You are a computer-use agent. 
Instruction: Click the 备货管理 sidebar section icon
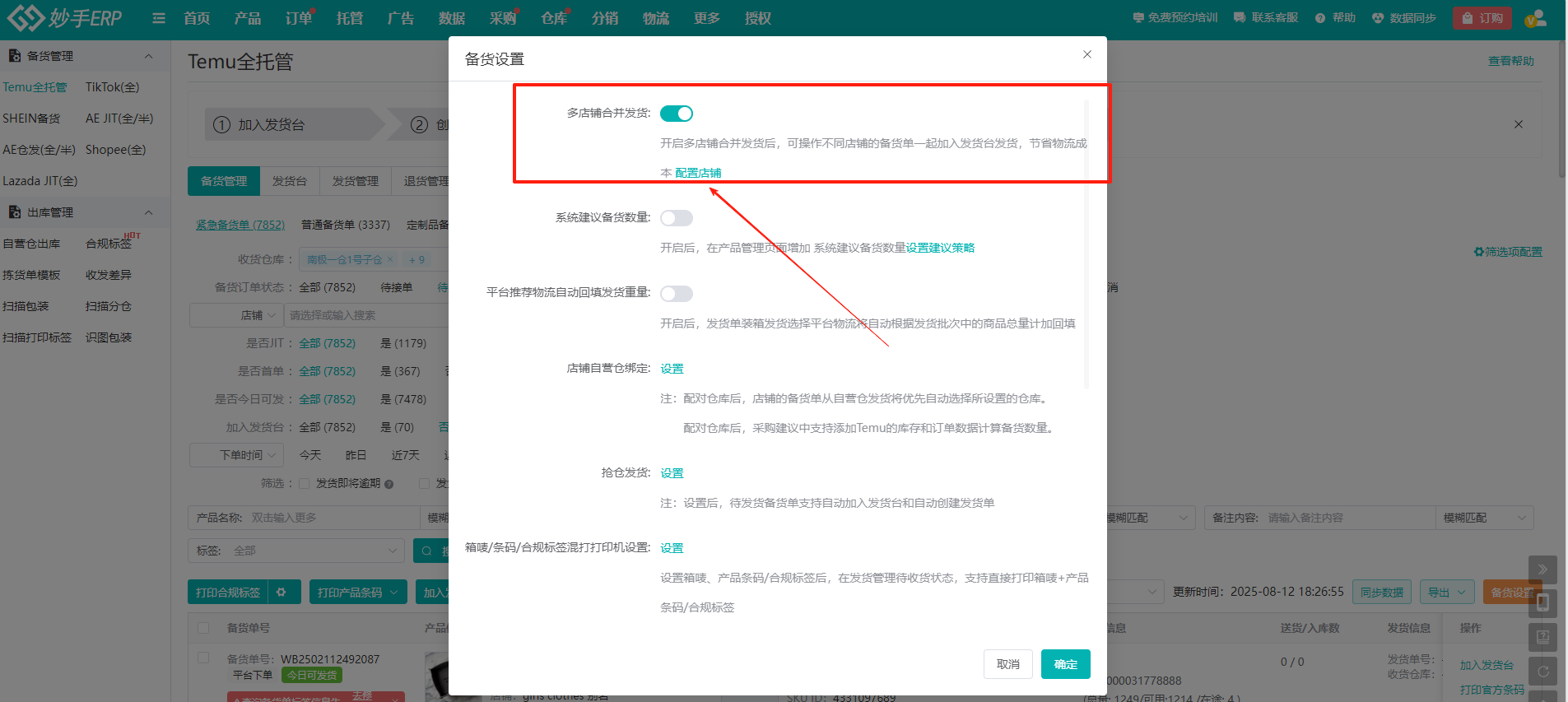pos(14,56)
